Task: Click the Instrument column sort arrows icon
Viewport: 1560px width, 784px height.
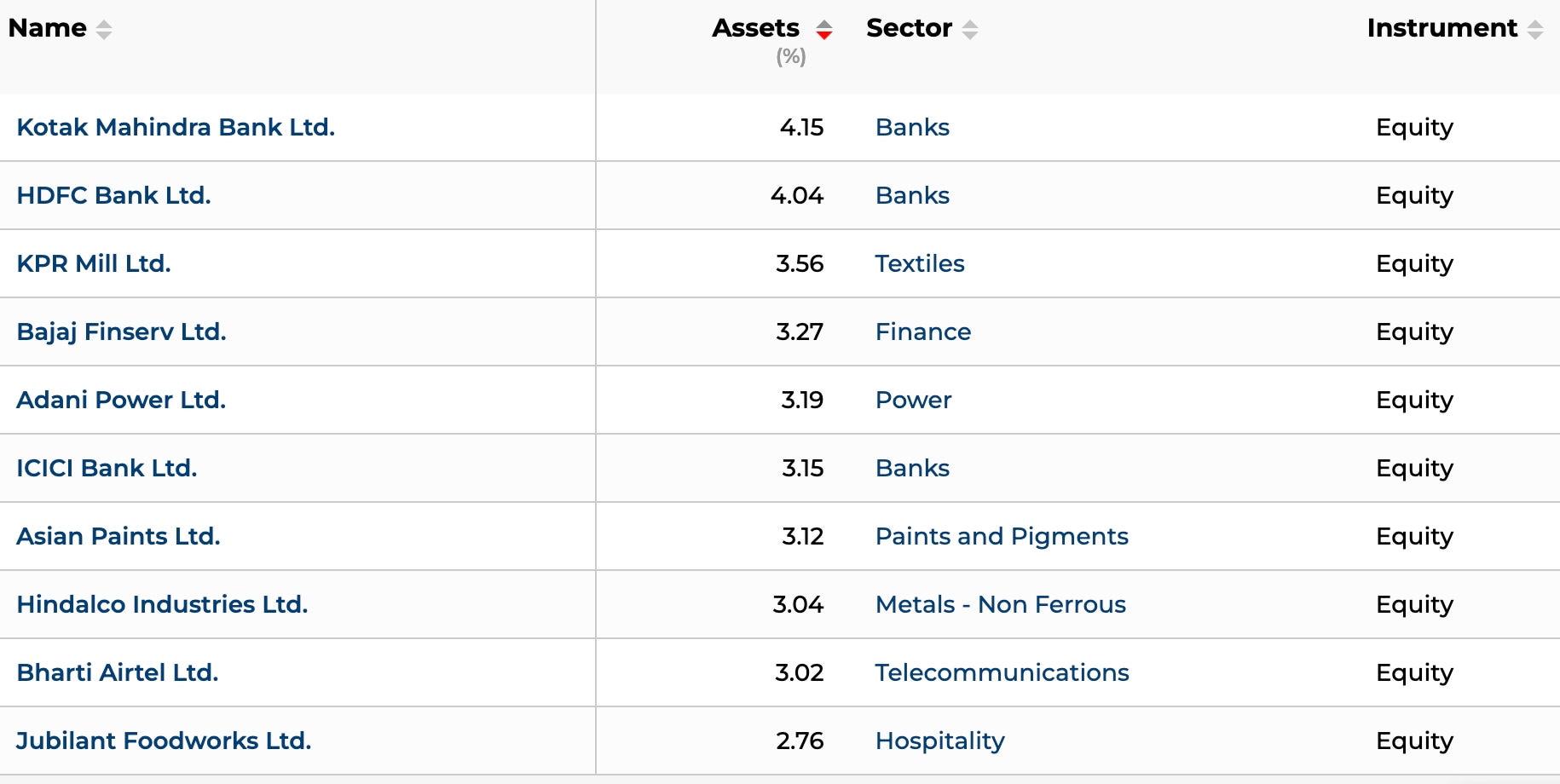Action: (x=1535, y=30)
